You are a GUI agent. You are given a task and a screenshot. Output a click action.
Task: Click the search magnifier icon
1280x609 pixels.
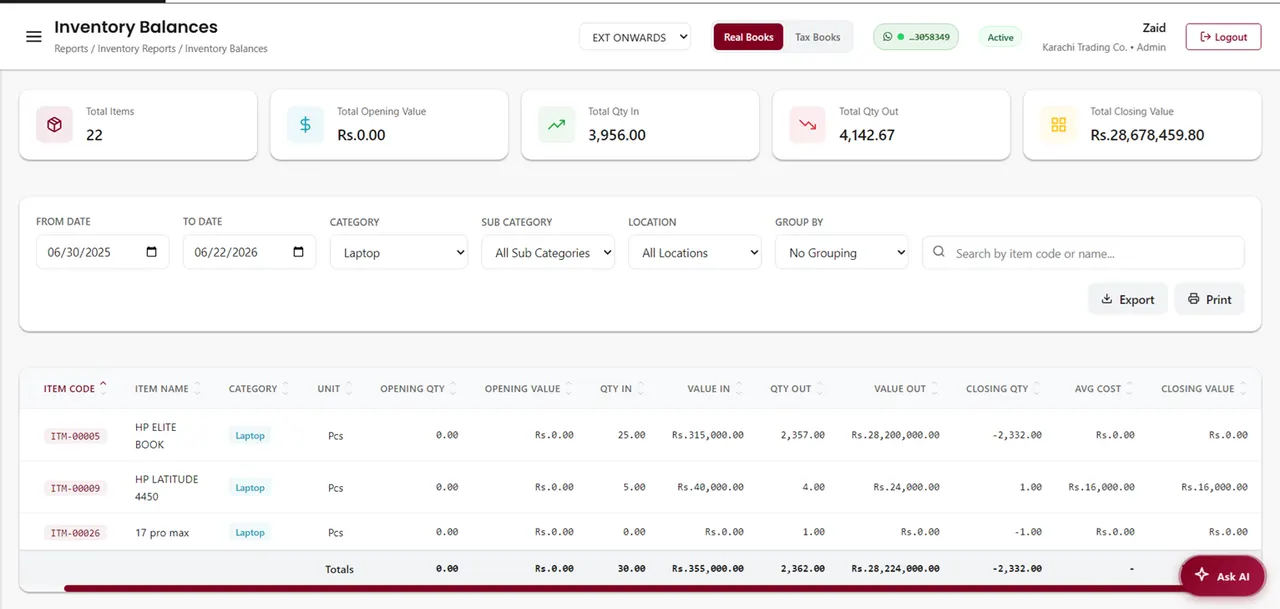[939, 253]
